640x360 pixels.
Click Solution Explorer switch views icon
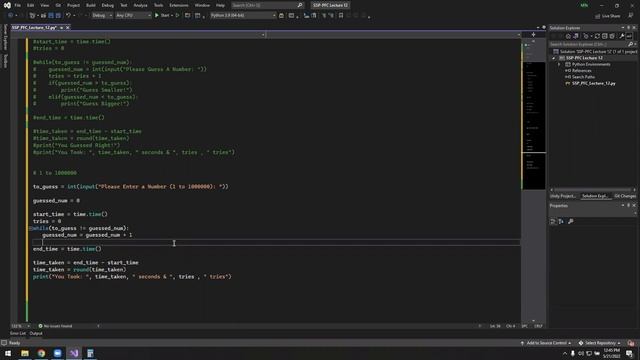click(576, 36)
